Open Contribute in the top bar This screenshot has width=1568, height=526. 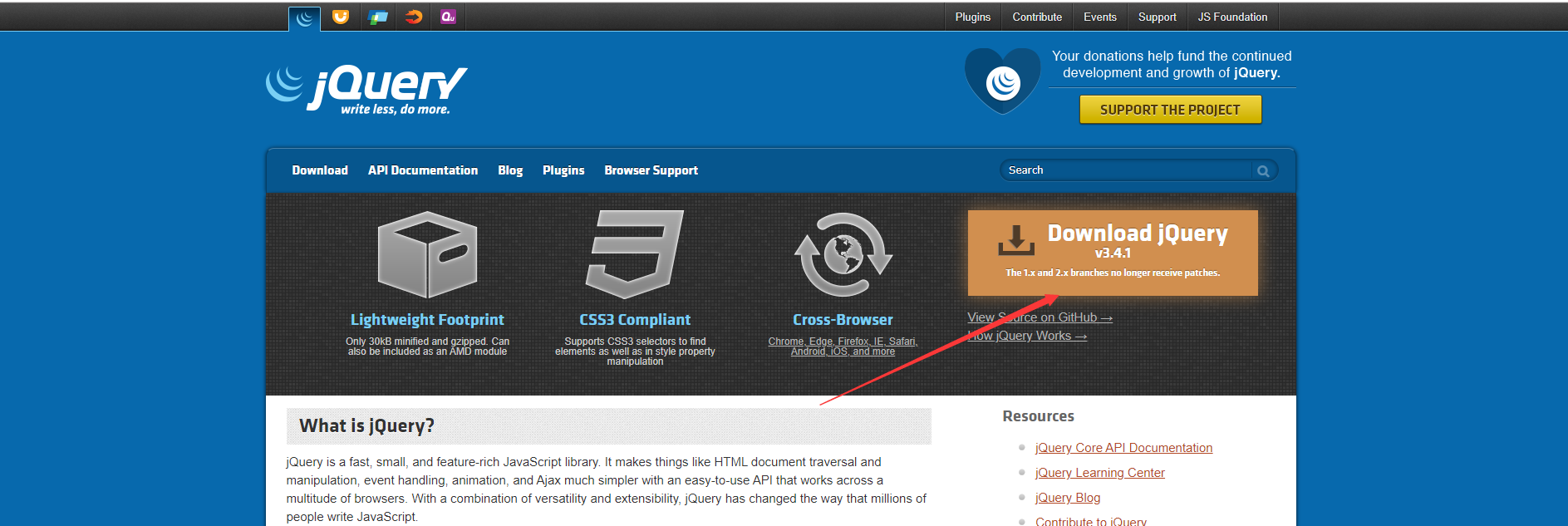[x=1037, y=17]
